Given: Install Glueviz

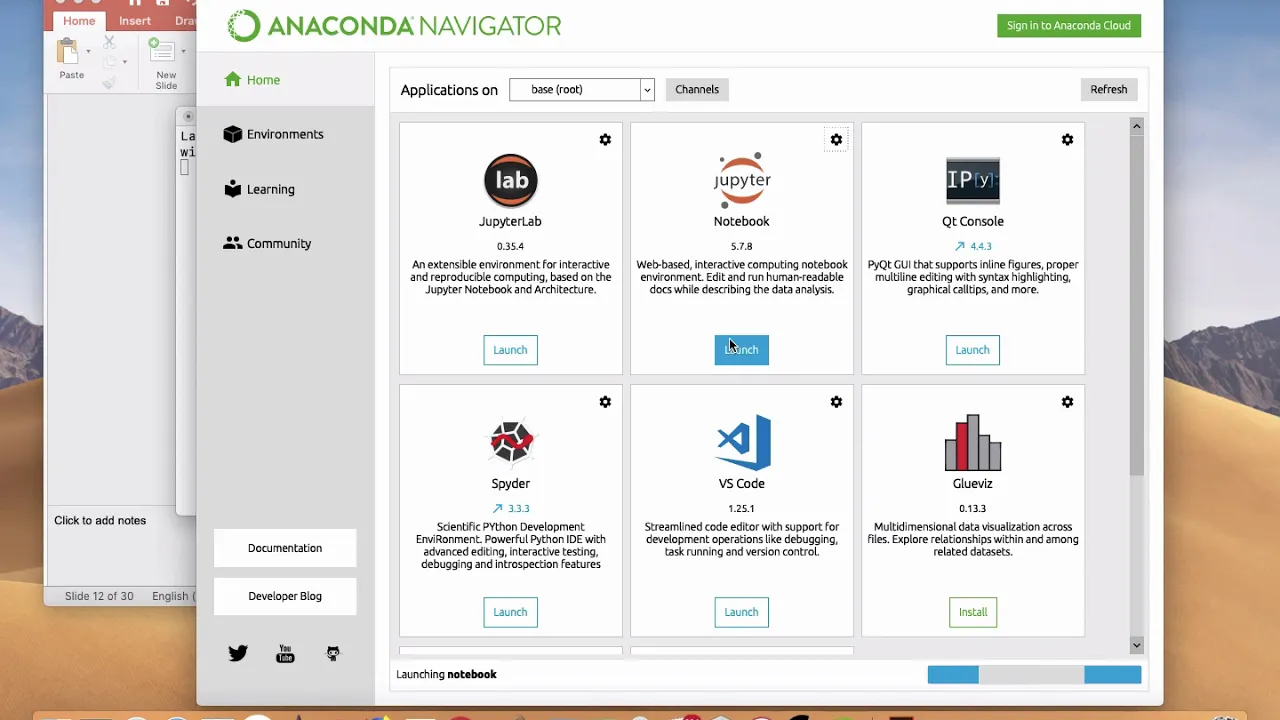Looking at the screenshot, I should click(973, 612).
